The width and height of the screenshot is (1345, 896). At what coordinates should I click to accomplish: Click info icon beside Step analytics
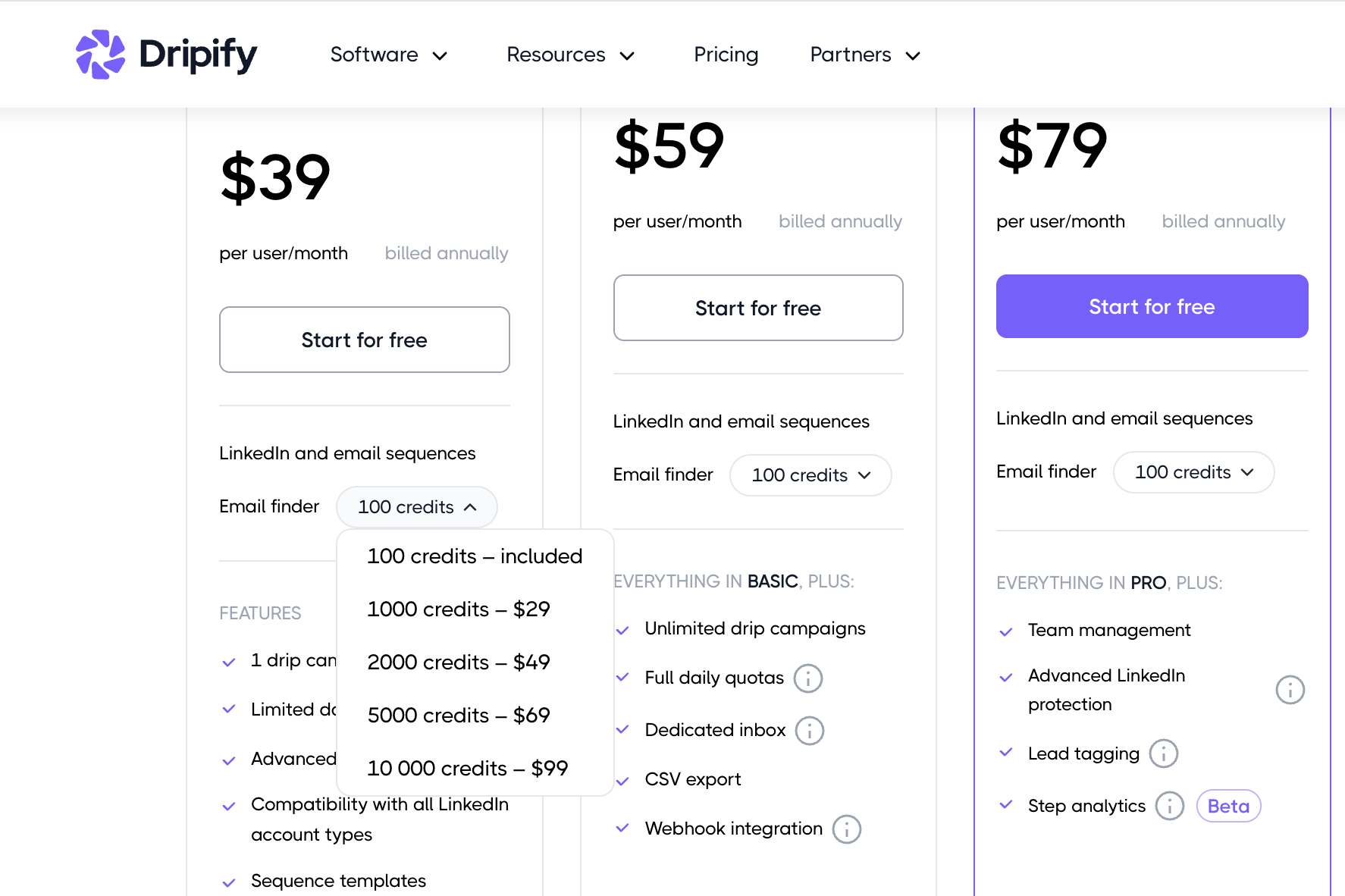(x=1170, y=807)
